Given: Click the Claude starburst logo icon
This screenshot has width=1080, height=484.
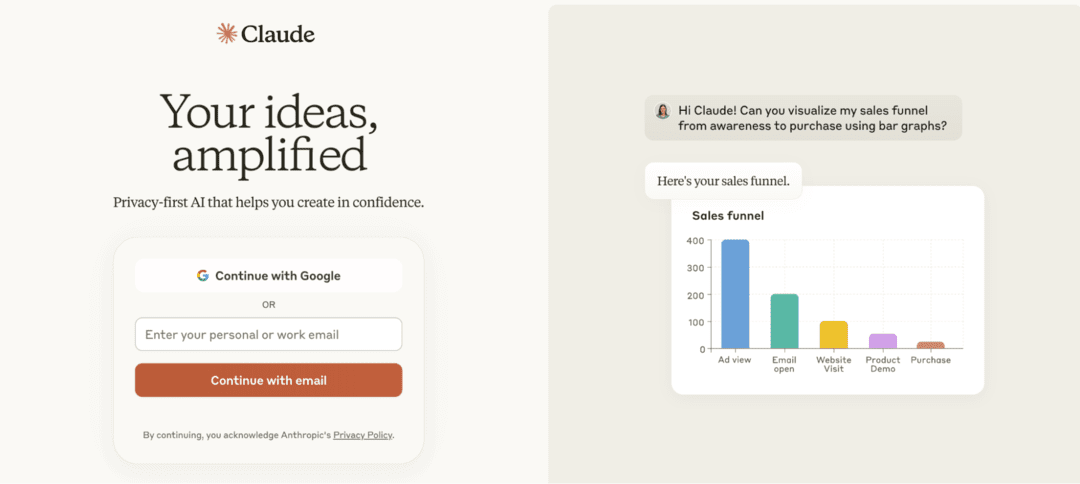Looking at the screenshot, I should pyautogui.click(x=227, y=34).
